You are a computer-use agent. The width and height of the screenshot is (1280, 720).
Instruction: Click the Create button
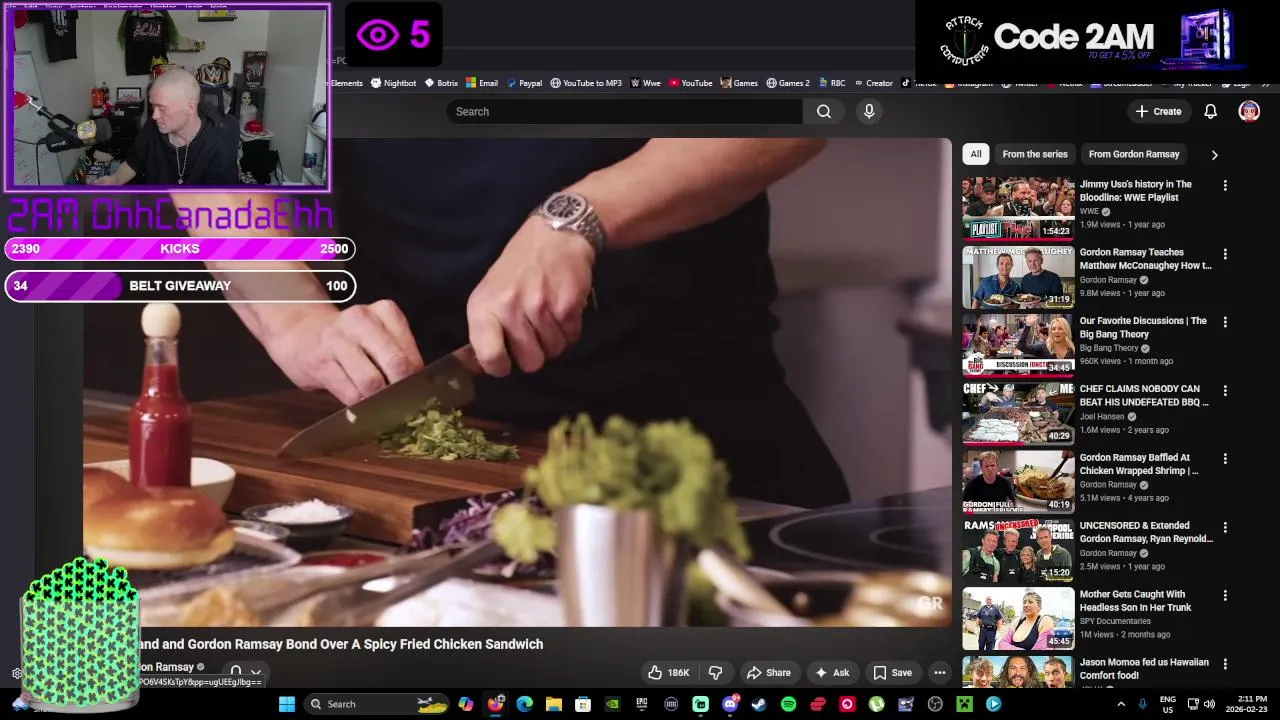pos(1158,112)
